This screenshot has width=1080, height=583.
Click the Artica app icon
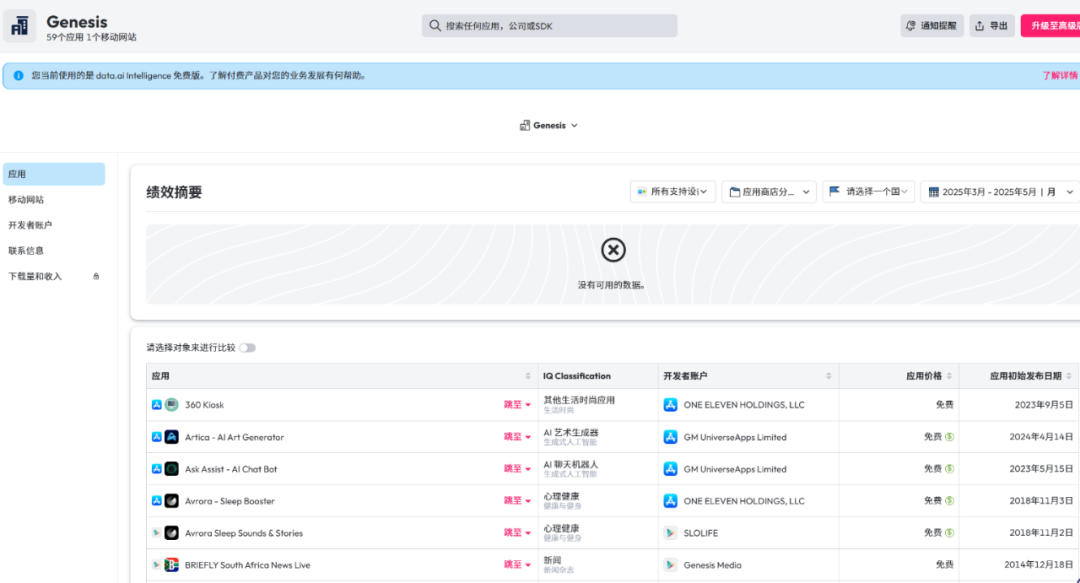tap(172, 437)
